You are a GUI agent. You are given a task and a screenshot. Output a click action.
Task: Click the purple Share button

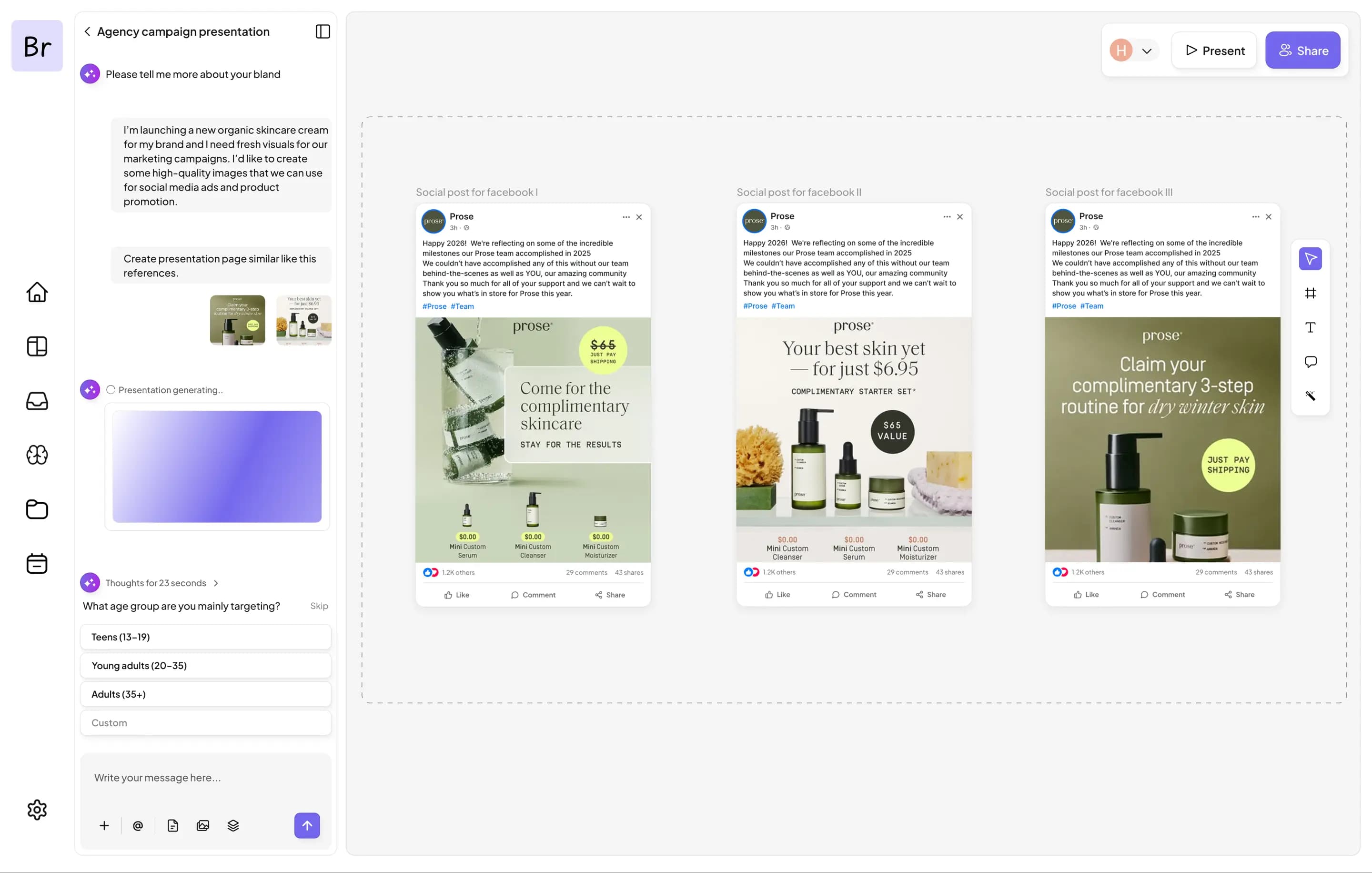pos(1302,50)
